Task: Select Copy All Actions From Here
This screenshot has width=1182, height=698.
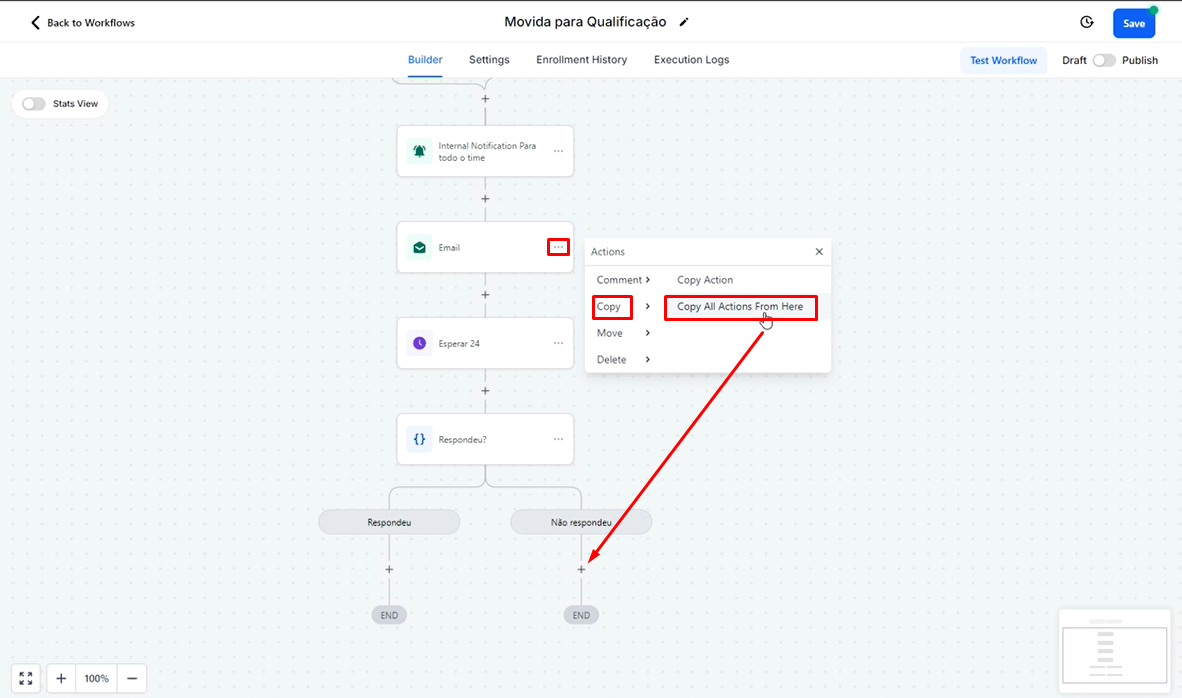Action: 740,307
